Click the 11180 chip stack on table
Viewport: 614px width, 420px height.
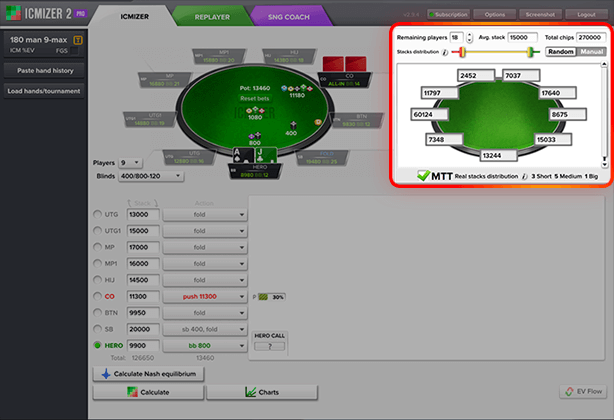(x=297, y=89)
